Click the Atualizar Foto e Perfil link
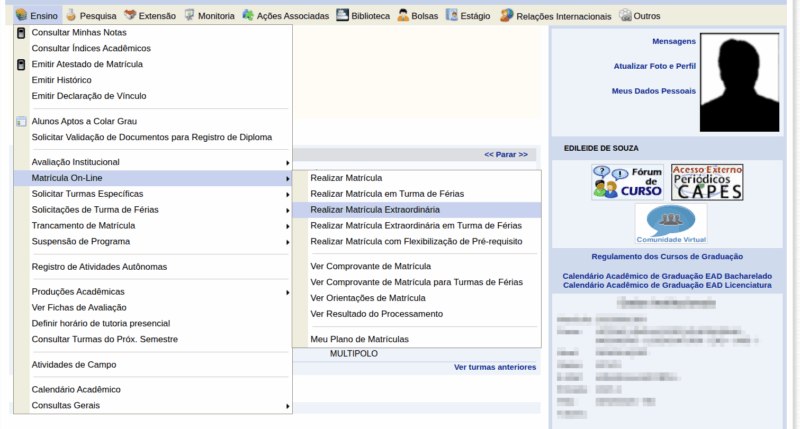The image size is (800, 429). point(652,66)
